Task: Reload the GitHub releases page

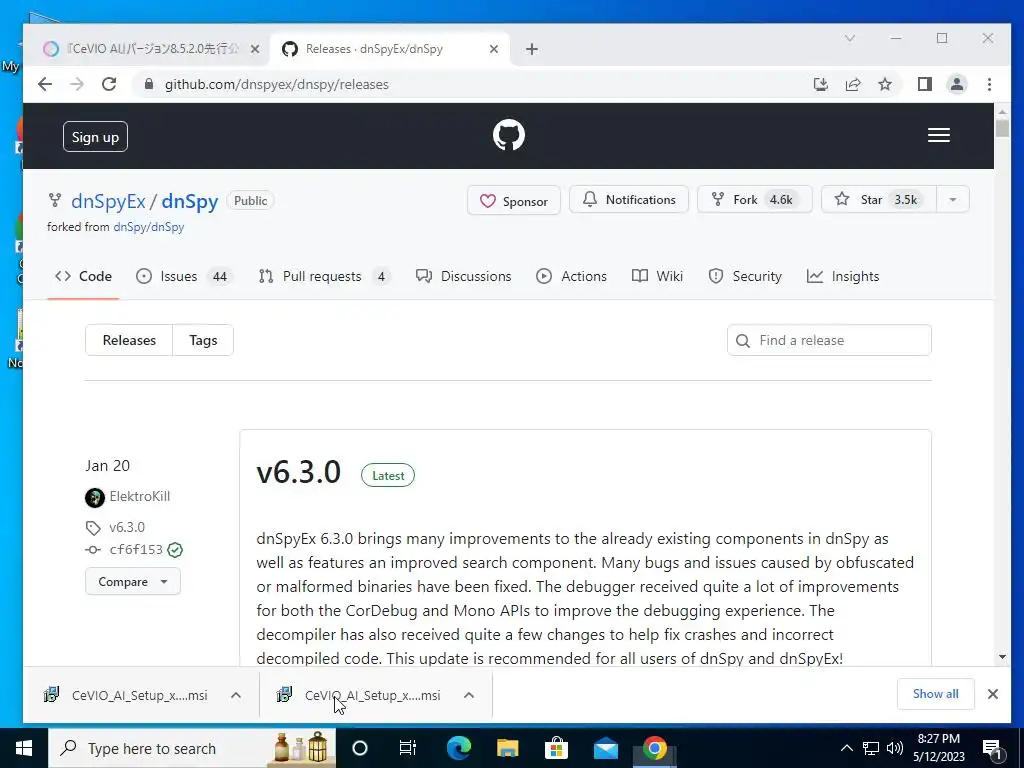Action: pos(109,84)
